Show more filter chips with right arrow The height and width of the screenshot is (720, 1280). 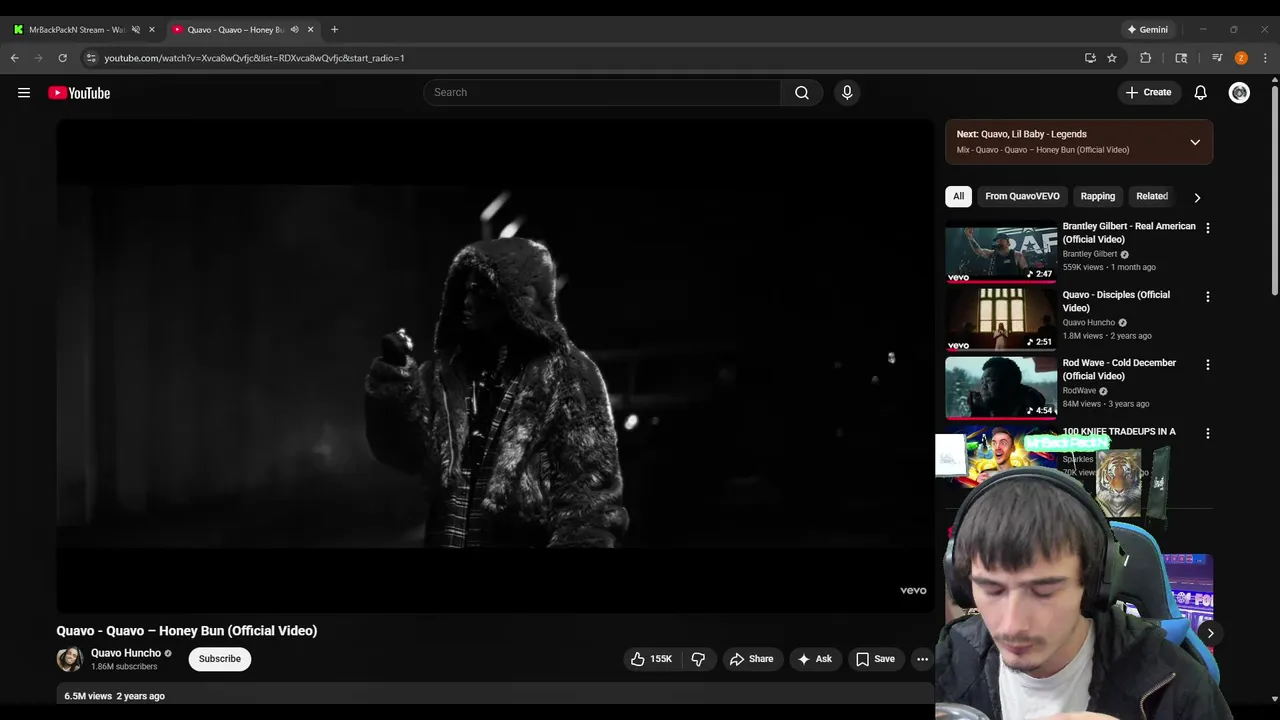pos(1197,197)
